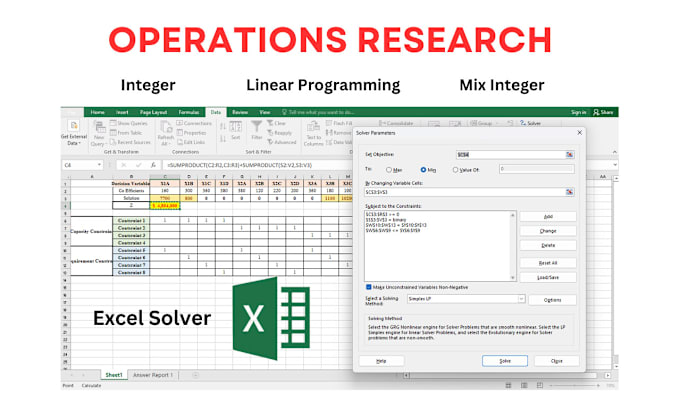This screenshot has width=680, height=409.
Task: Switch to Answer Report 1 sheet
Action: point(153,375)
